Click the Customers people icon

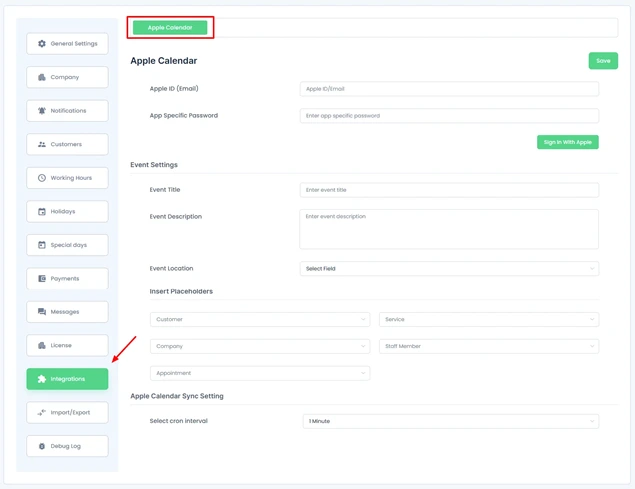[x=42, y=145]
